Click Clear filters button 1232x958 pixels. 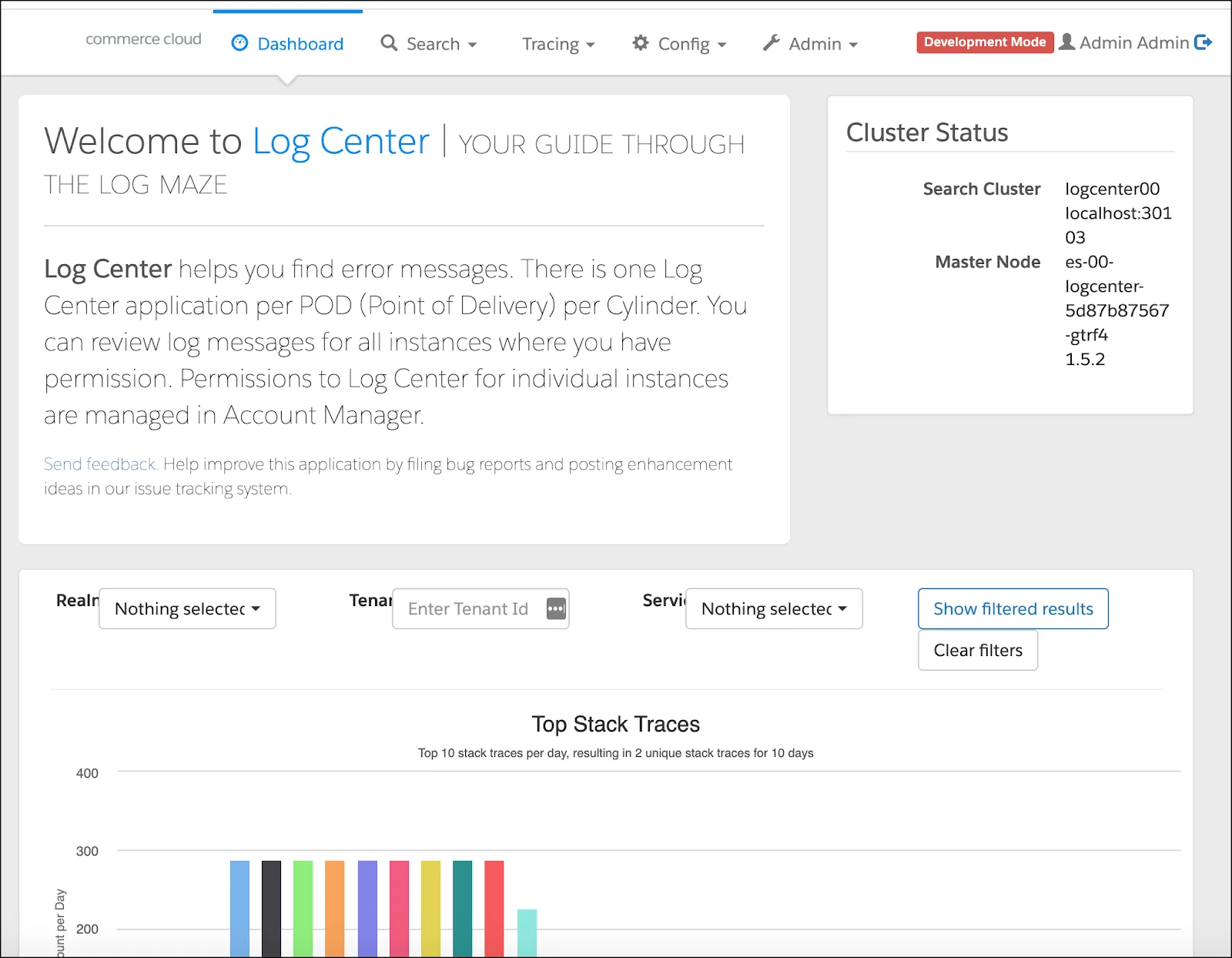(x=978, y=650)
